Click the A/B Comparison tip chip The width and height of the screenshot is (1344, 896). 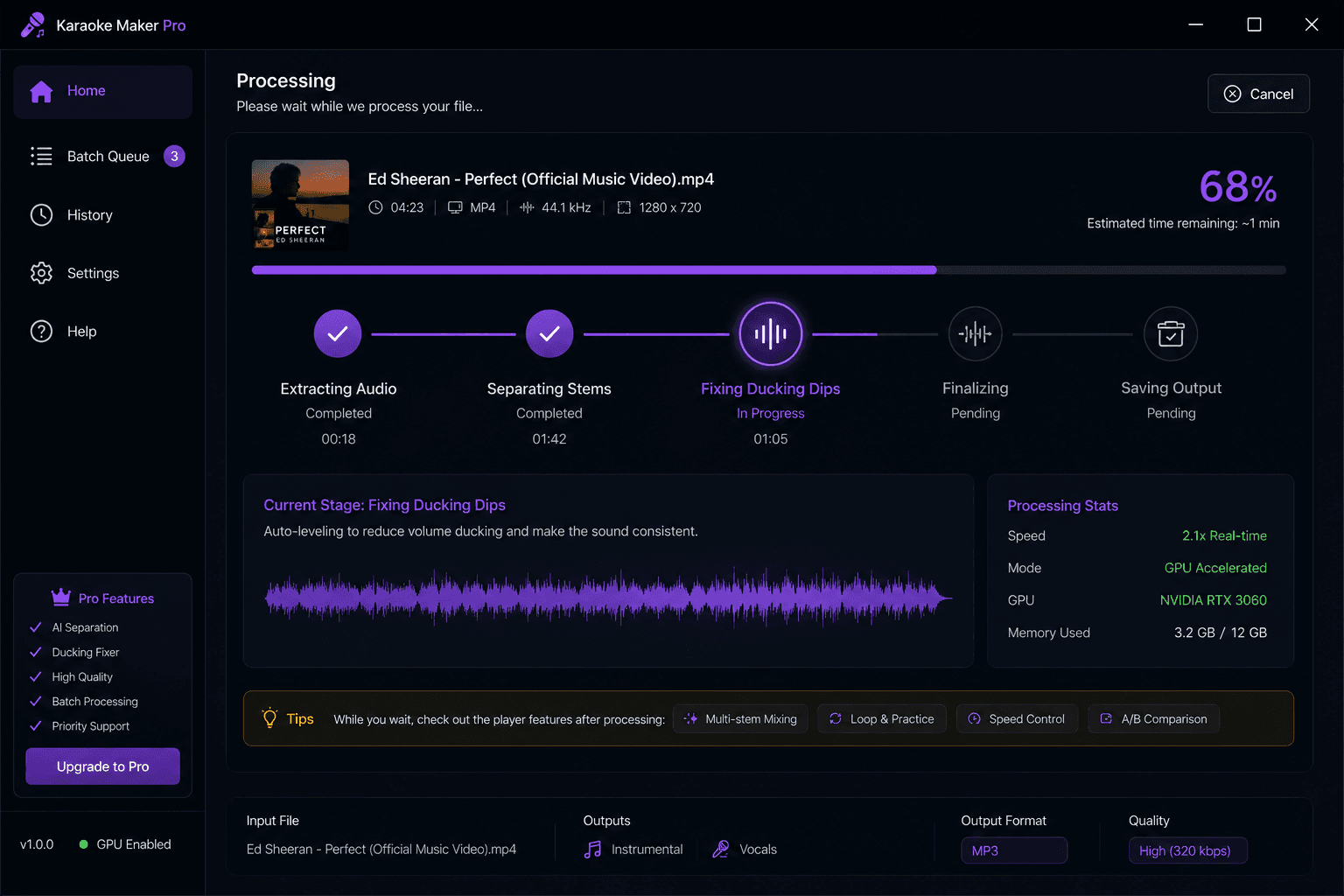pos(1153,718)
